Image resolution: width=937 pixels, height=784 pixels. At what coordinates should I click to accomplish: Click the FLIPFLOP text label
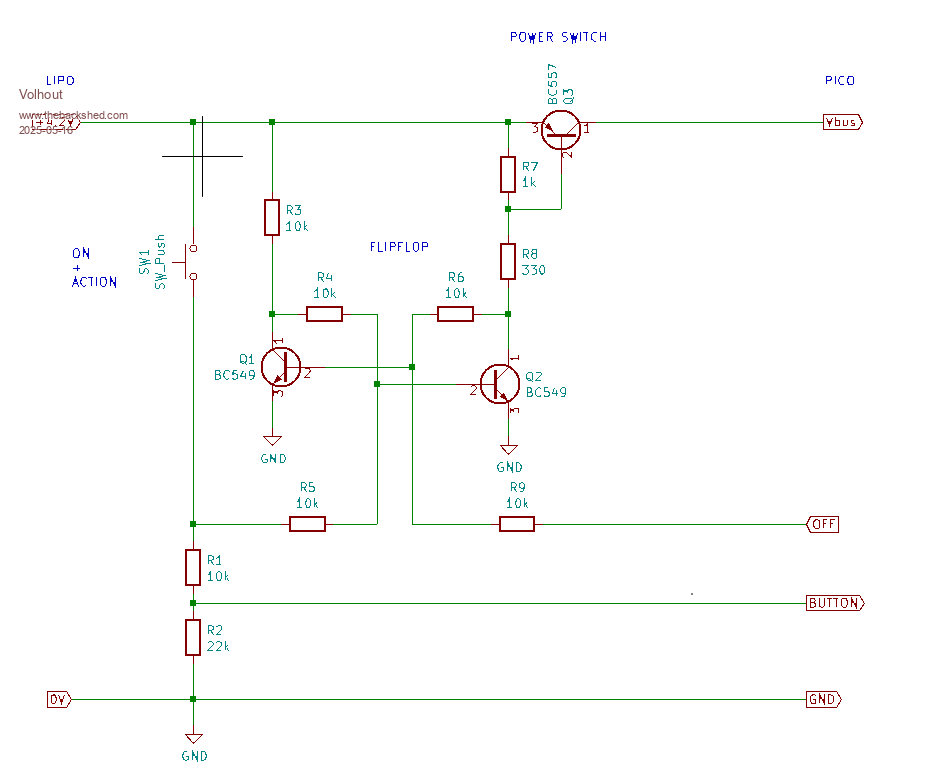click(x=399, y=246)
